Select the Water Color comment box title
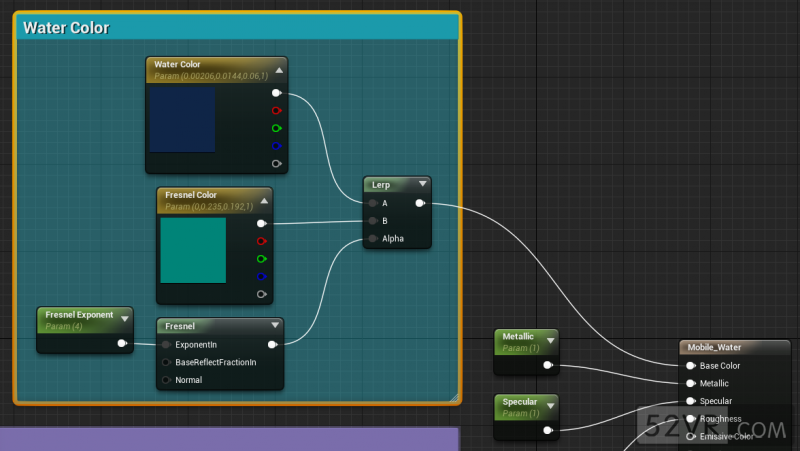Screen dimensions: 800x451 tap(66, 28)
